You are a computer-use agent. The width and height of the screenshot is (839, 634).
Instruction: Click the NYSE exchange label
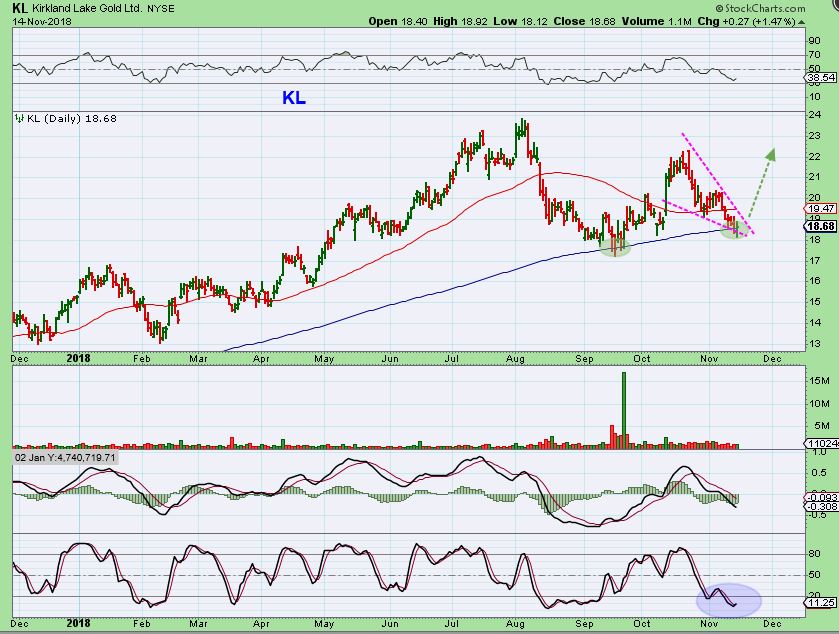[161, 9]
